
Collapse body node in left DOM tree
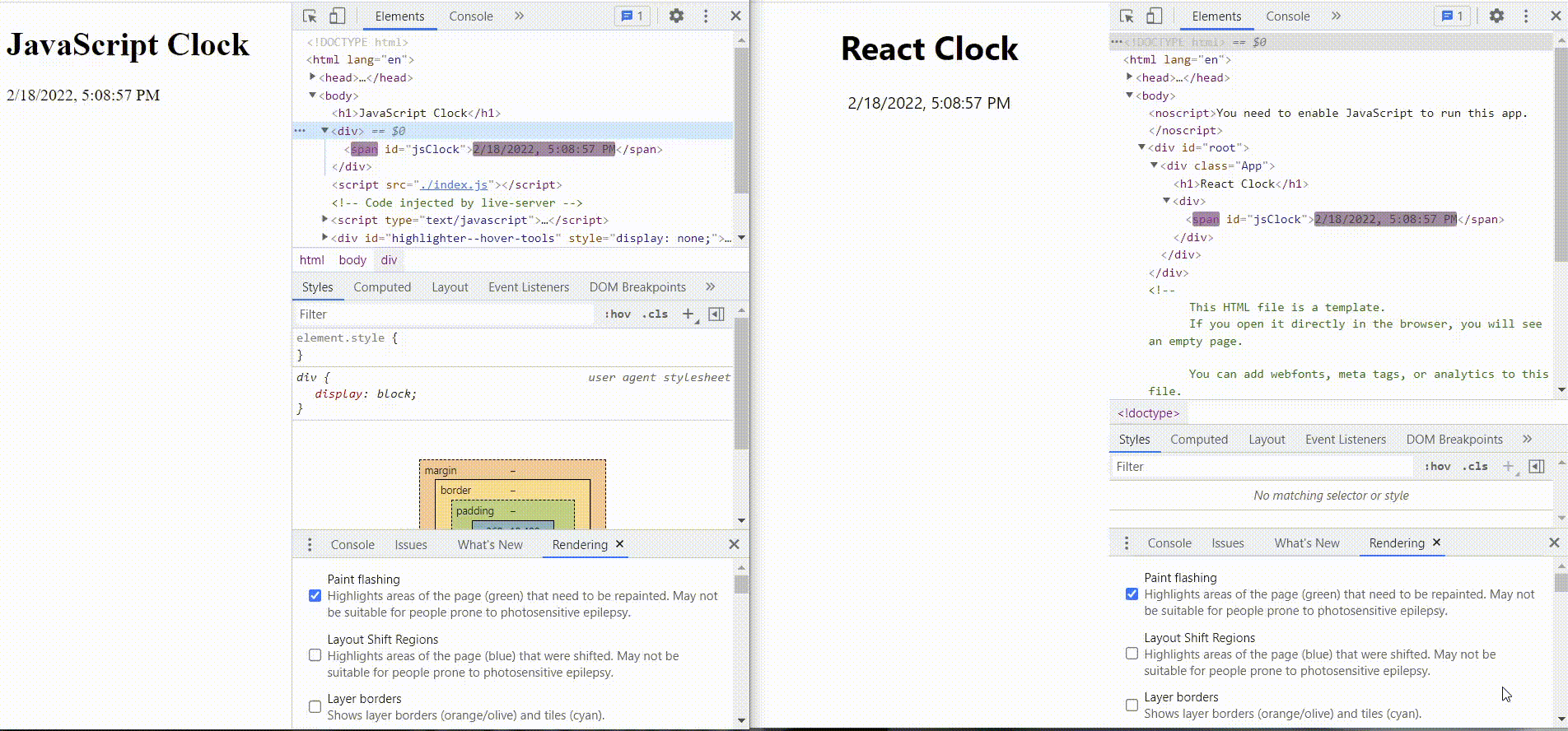pos(312,95)
